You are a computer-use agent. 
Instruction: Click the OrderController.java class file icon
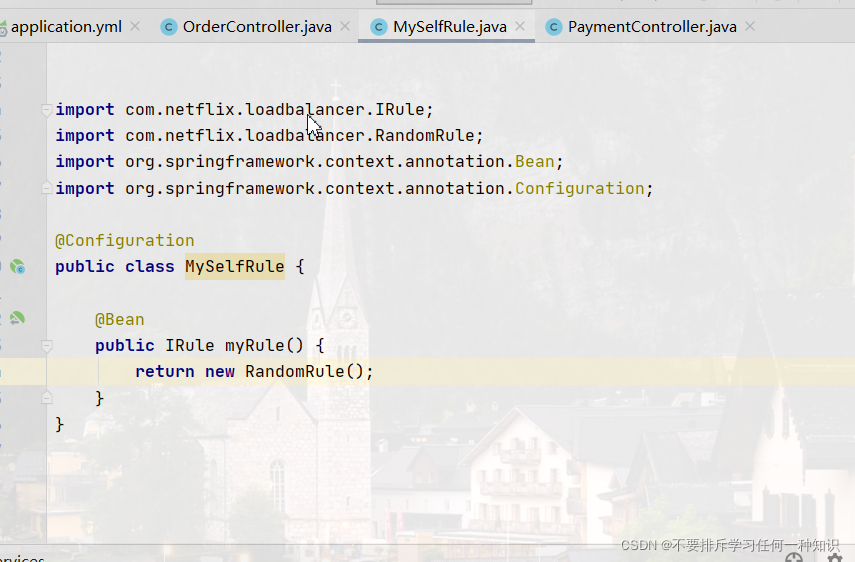tap(169, 27)
